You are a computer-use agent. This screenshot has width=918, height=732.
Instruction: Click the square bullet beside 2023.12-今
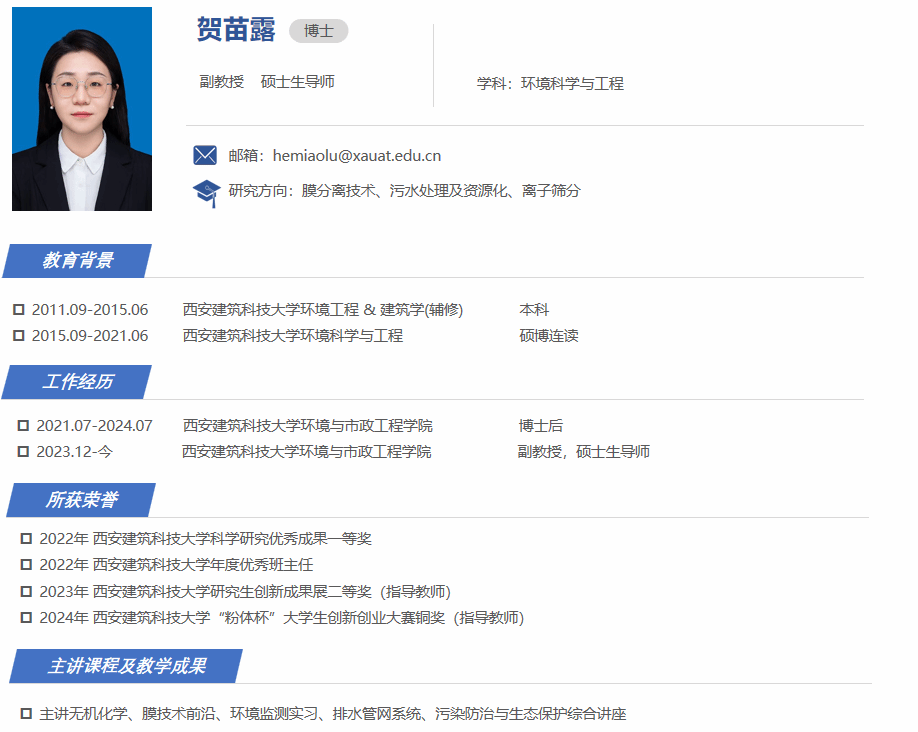coord(24,452)
